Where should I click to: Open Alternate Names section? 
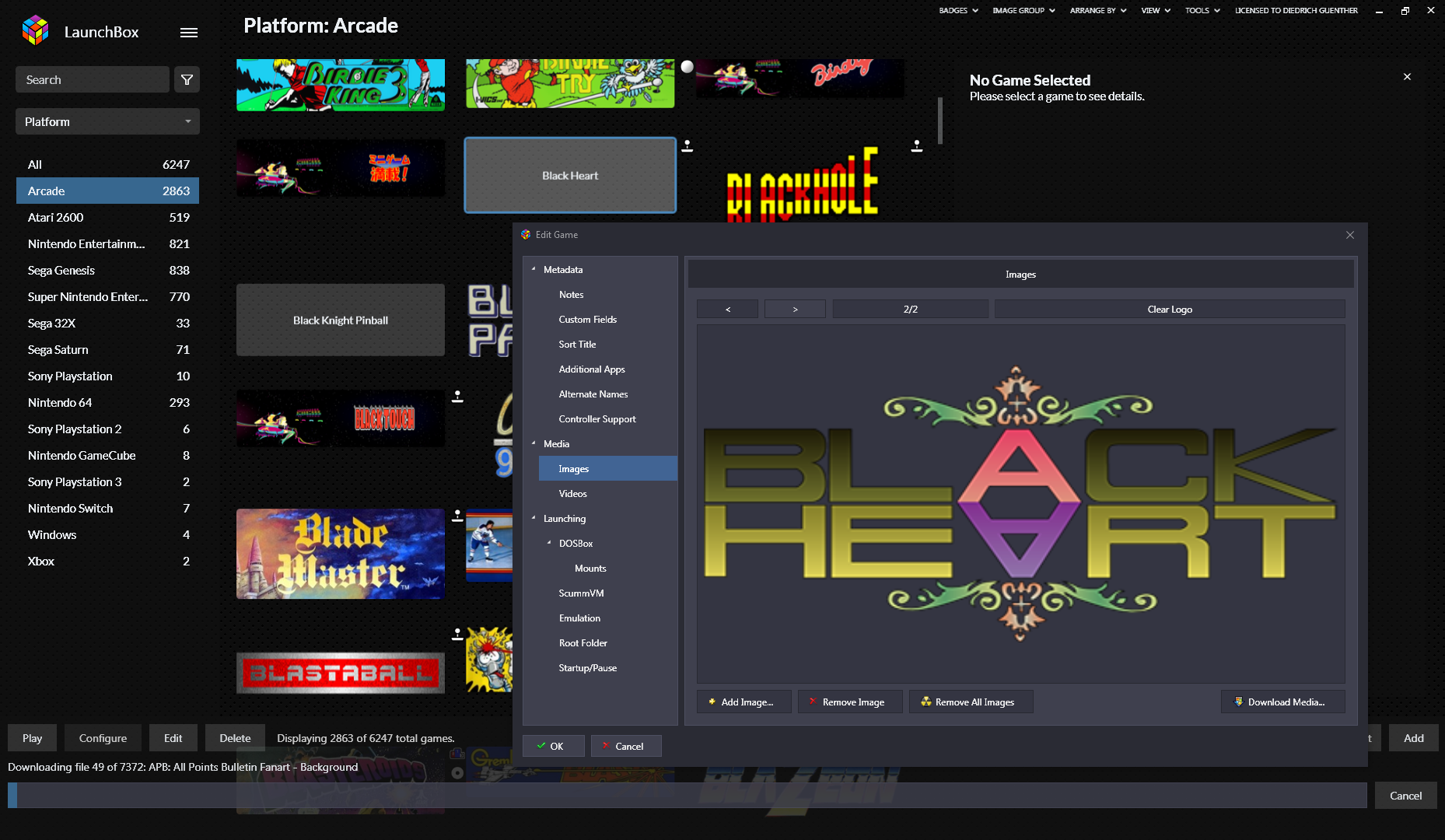593,394
